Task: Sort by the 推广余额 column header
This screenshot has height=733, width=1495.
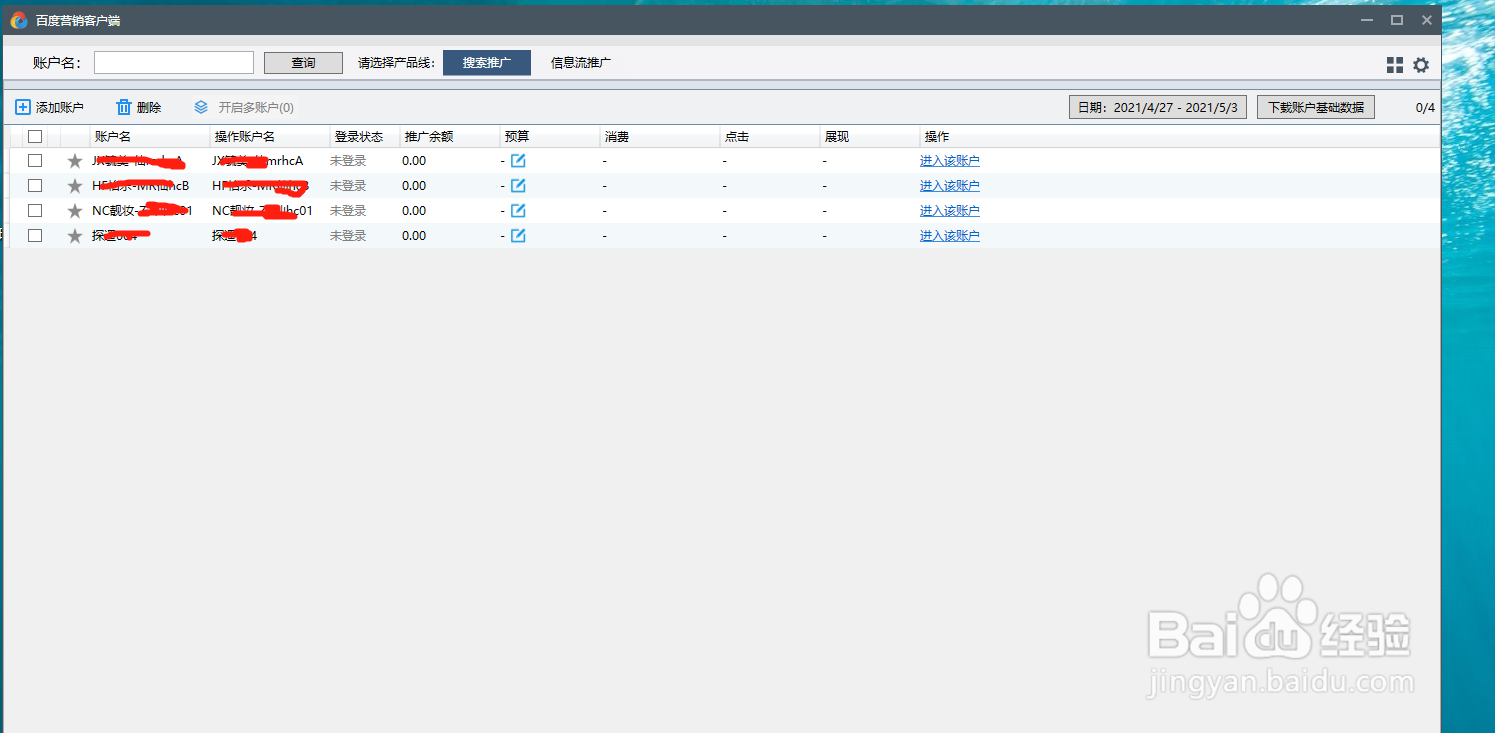Action: coord(450,136)
